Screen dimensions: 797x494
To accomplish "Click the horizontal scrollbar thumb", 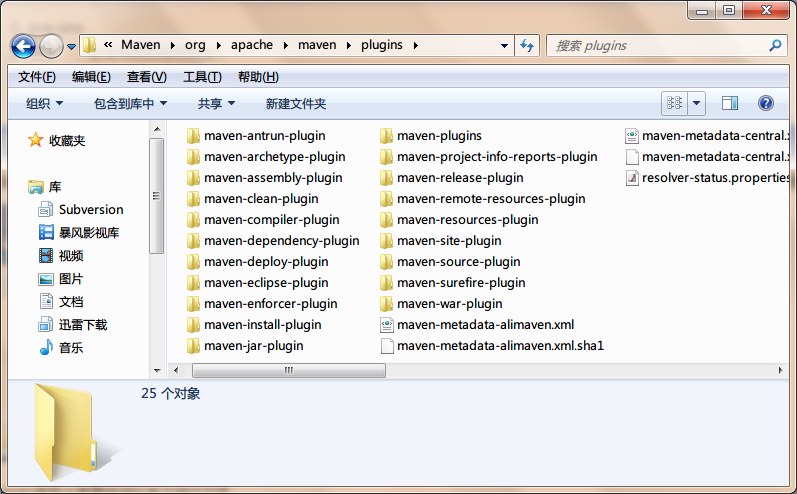I will pos(289,370).
